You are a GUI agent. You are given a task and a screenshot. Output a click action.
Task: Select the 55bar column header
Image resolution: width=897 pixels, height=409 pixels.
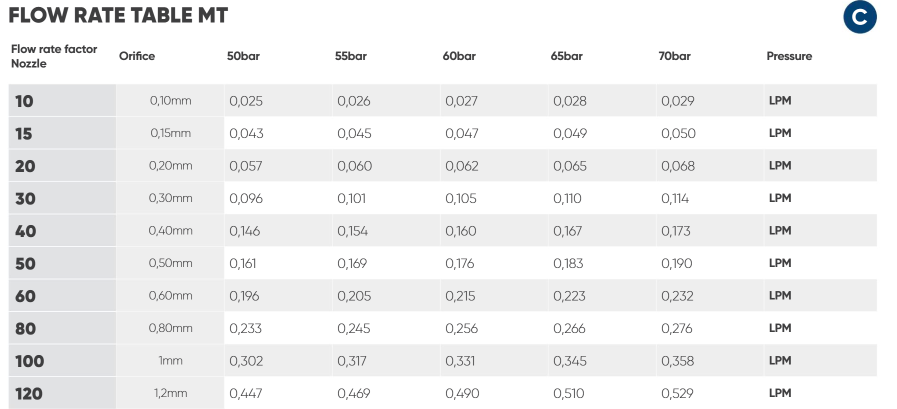tap(351, 56)
